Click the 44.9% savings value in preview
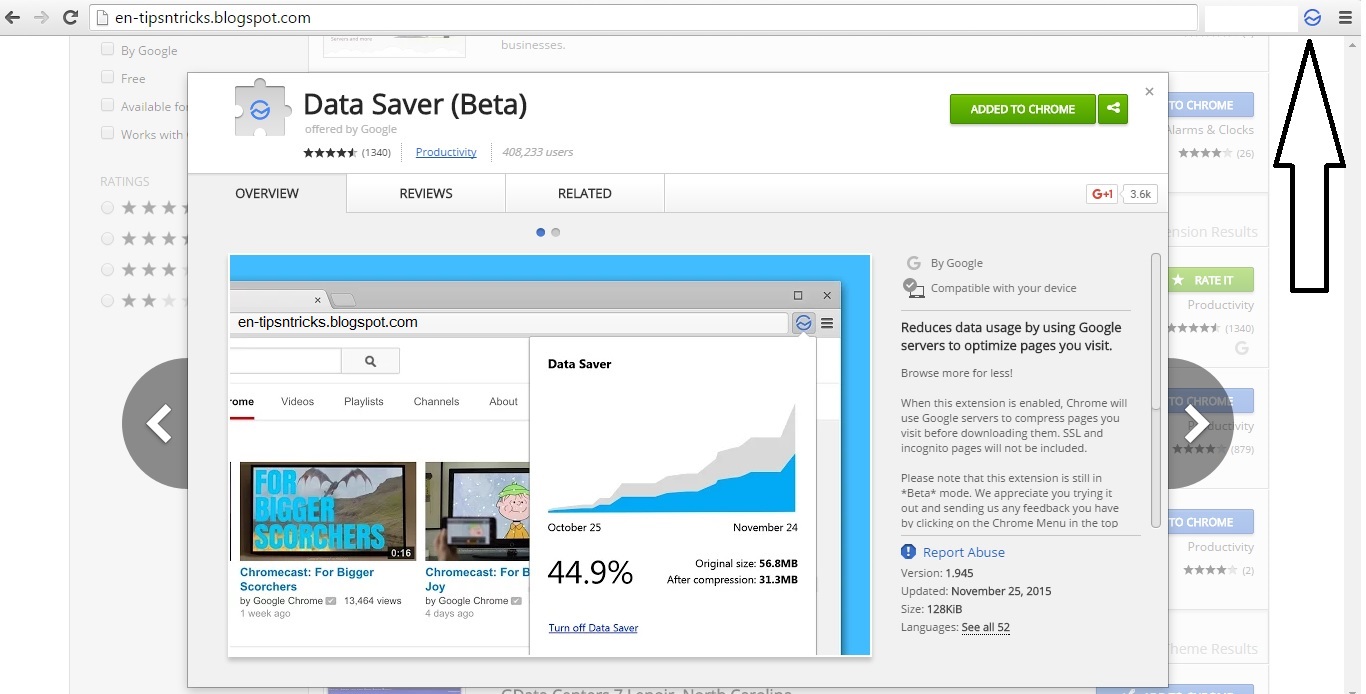The height and width of the screenshot is (694, 1366). pyautogui.click(x=590, y=573)
